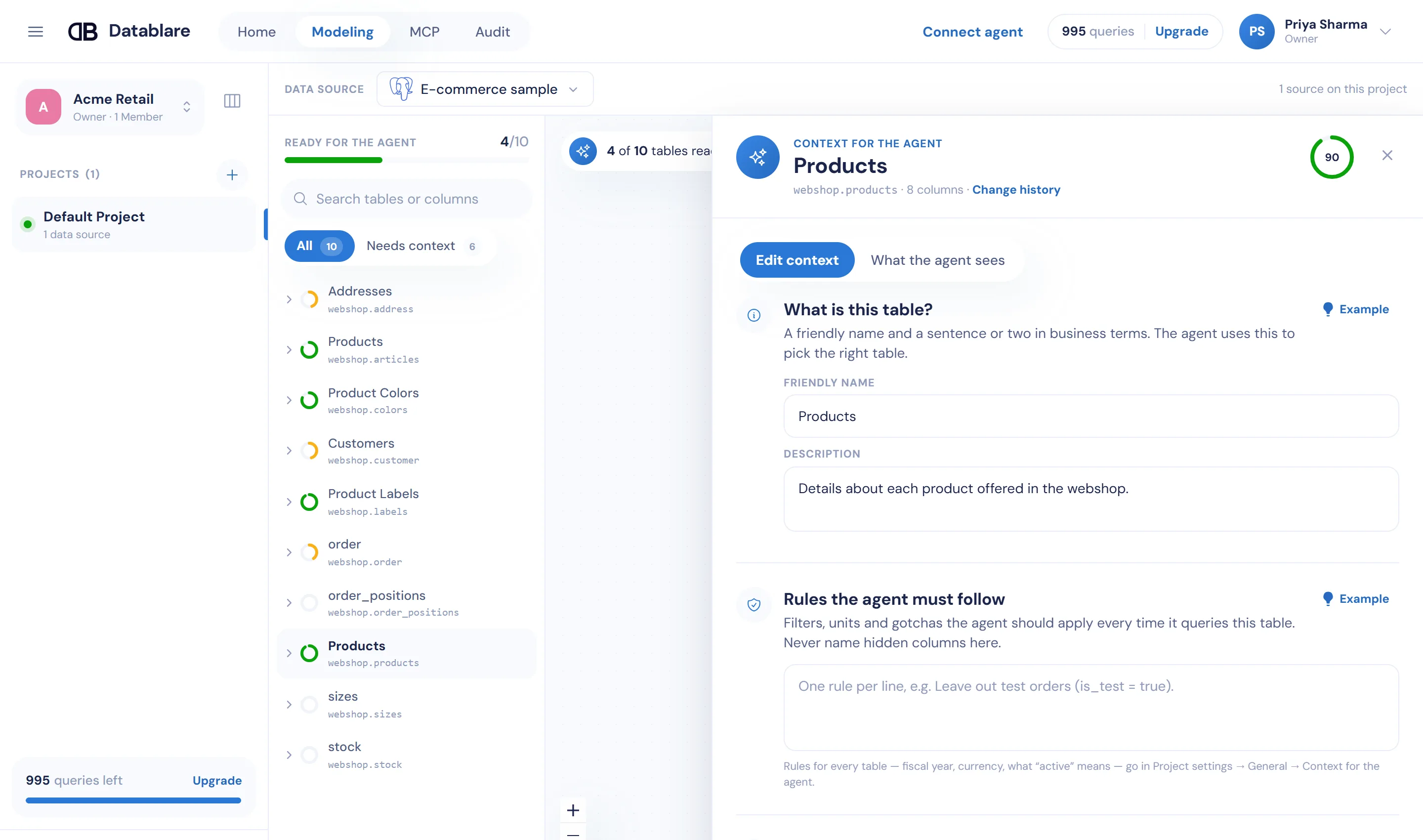Image resolution: width=1423 pixels, height=840 pixels.
Task: Select the Edit context tab
Action: click(797, 260)
